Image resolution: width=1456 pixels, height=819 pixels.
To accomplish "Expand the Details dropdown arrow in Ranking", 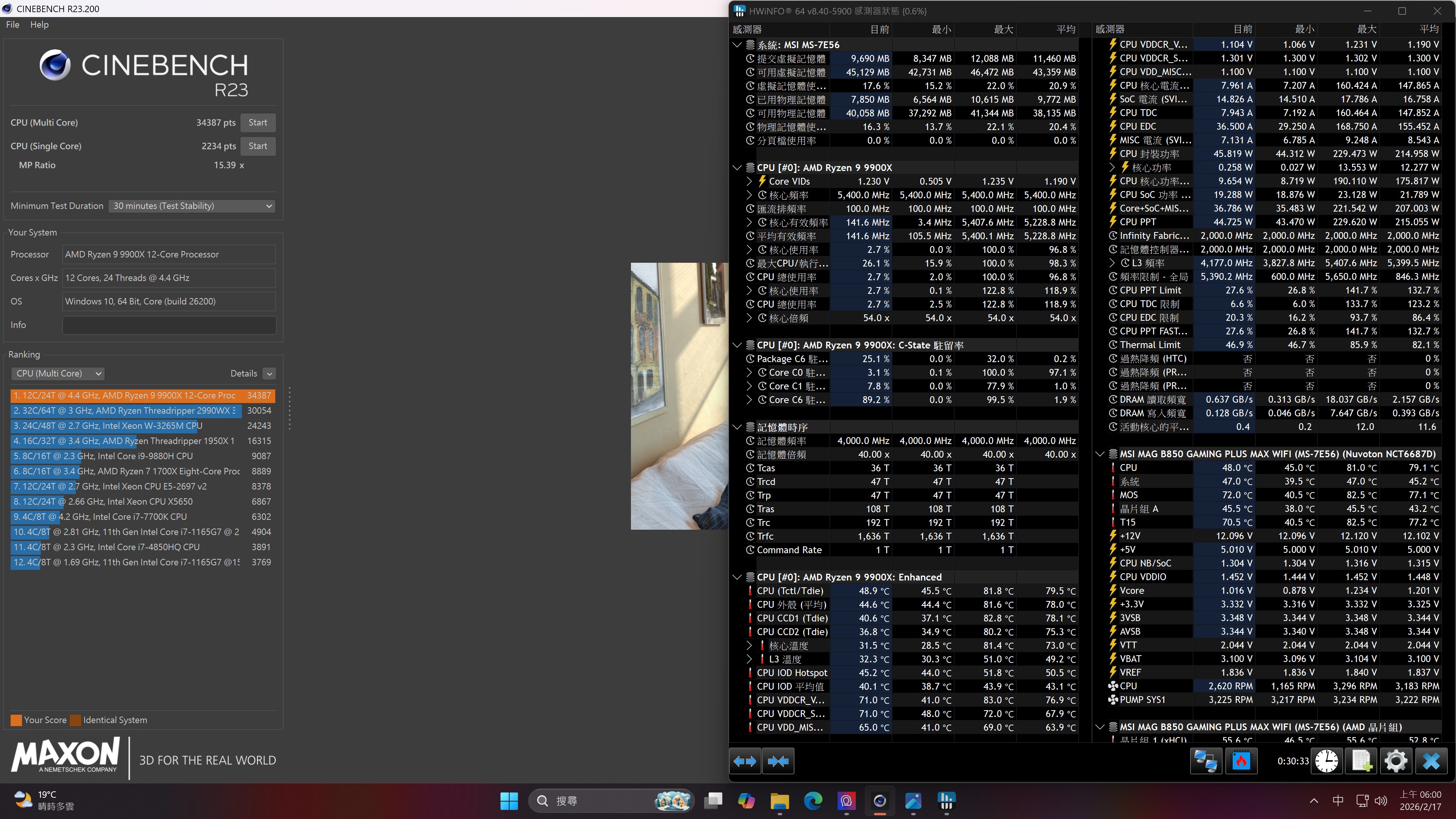I will [x=270, y=373].
